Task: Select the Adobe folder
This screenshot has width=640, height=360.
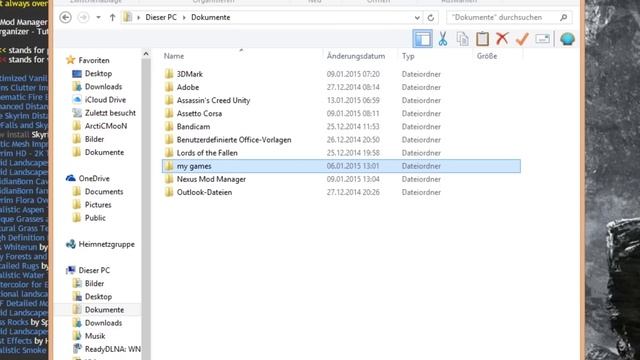Action: [188, 87]
